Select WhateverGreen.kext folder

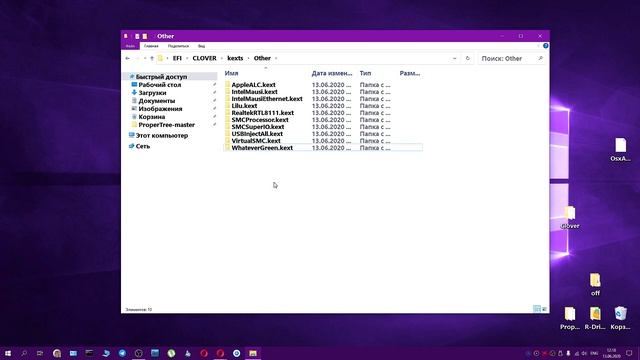point(262,148)
